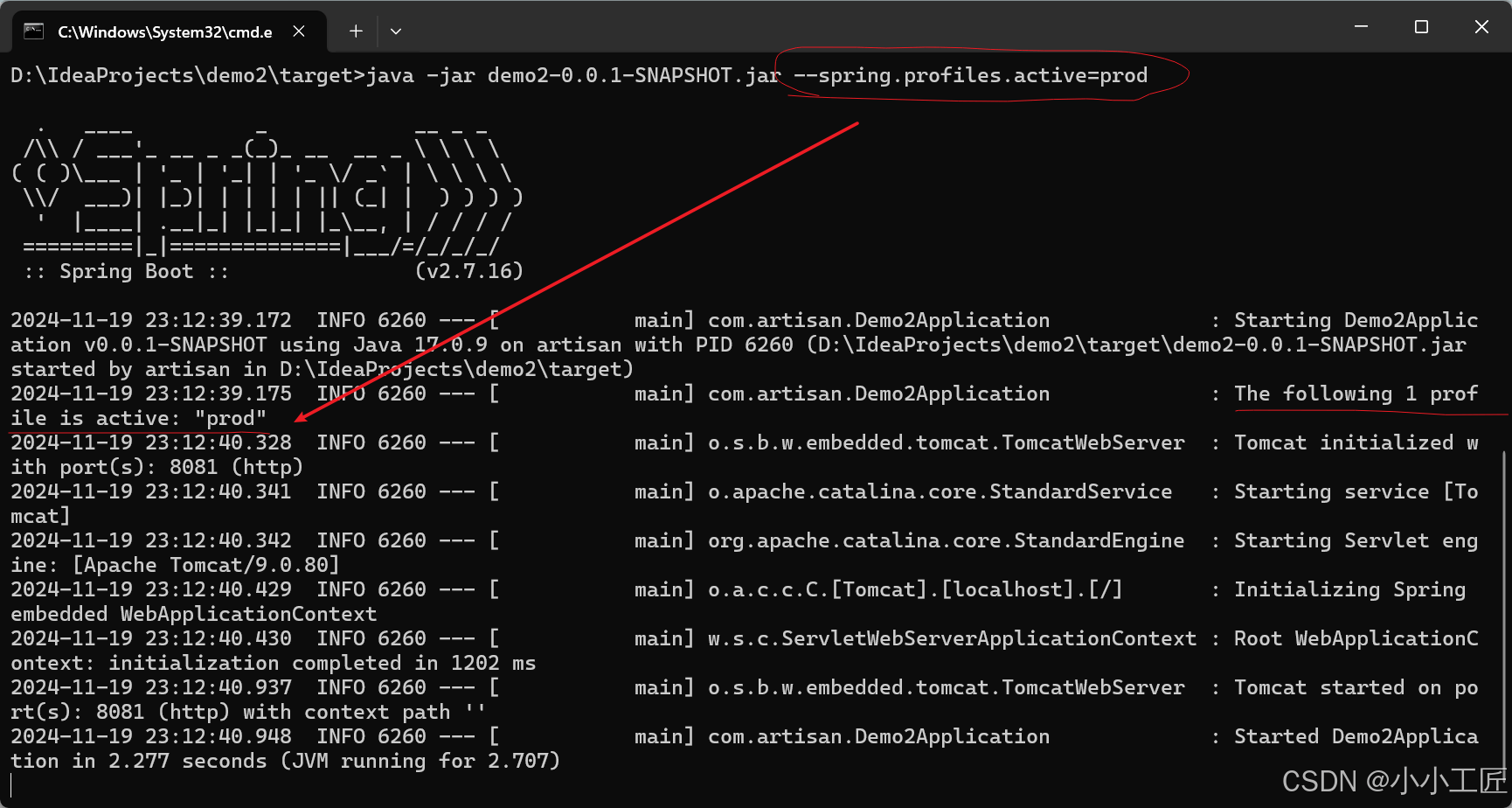Expand the new-tab profile dropdown chevron

396,31
